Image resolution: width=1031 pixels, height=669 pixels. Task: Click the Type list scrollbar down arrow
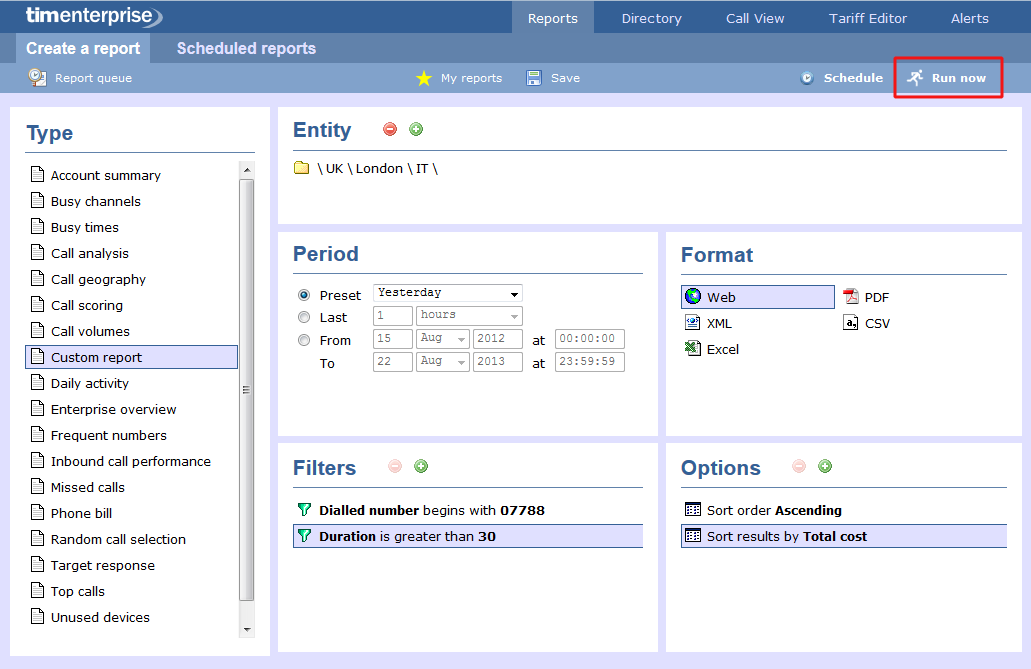coord(247,629)
